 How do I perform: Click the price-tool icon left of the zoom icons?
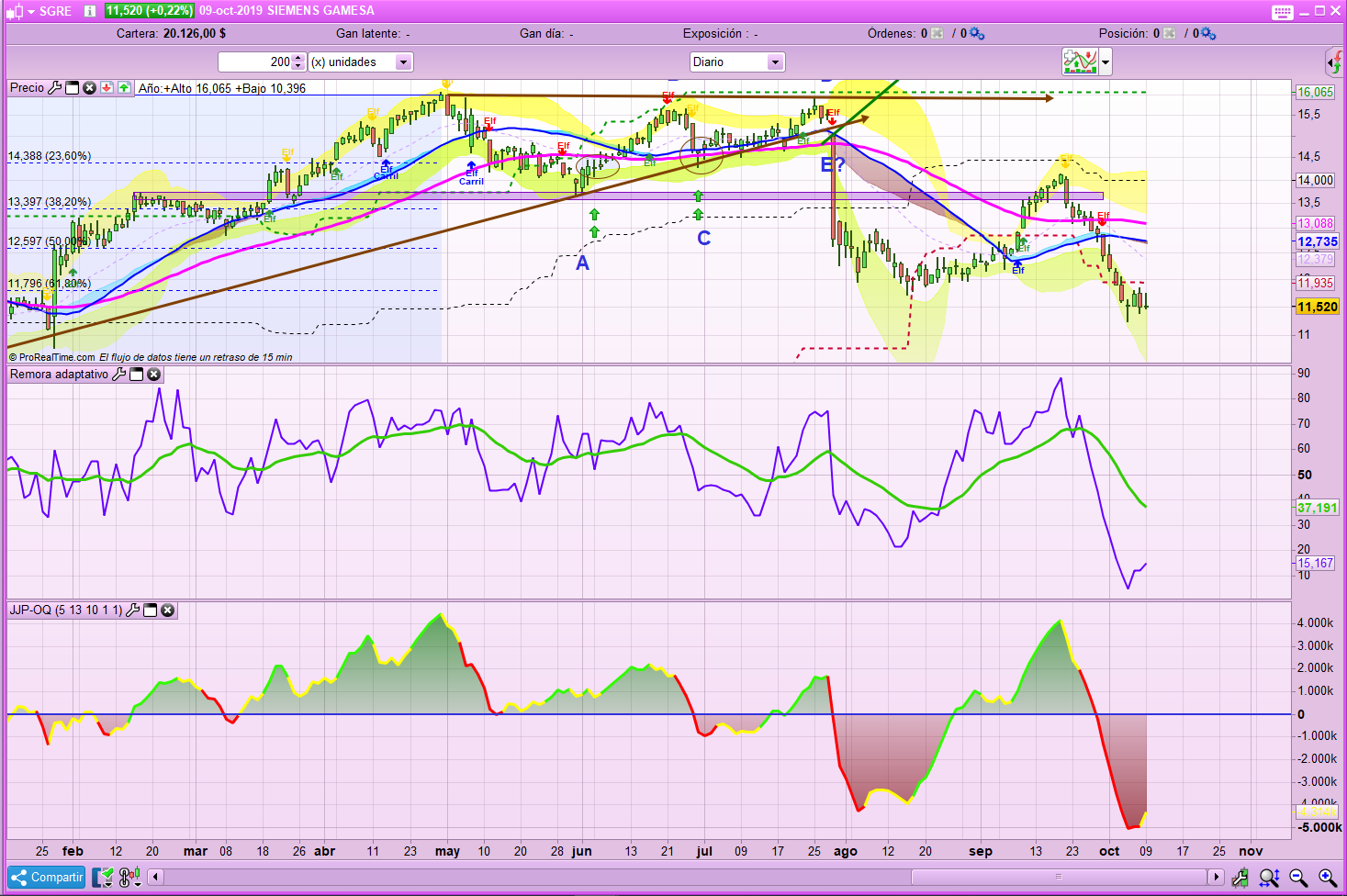tap(1240, 878)
